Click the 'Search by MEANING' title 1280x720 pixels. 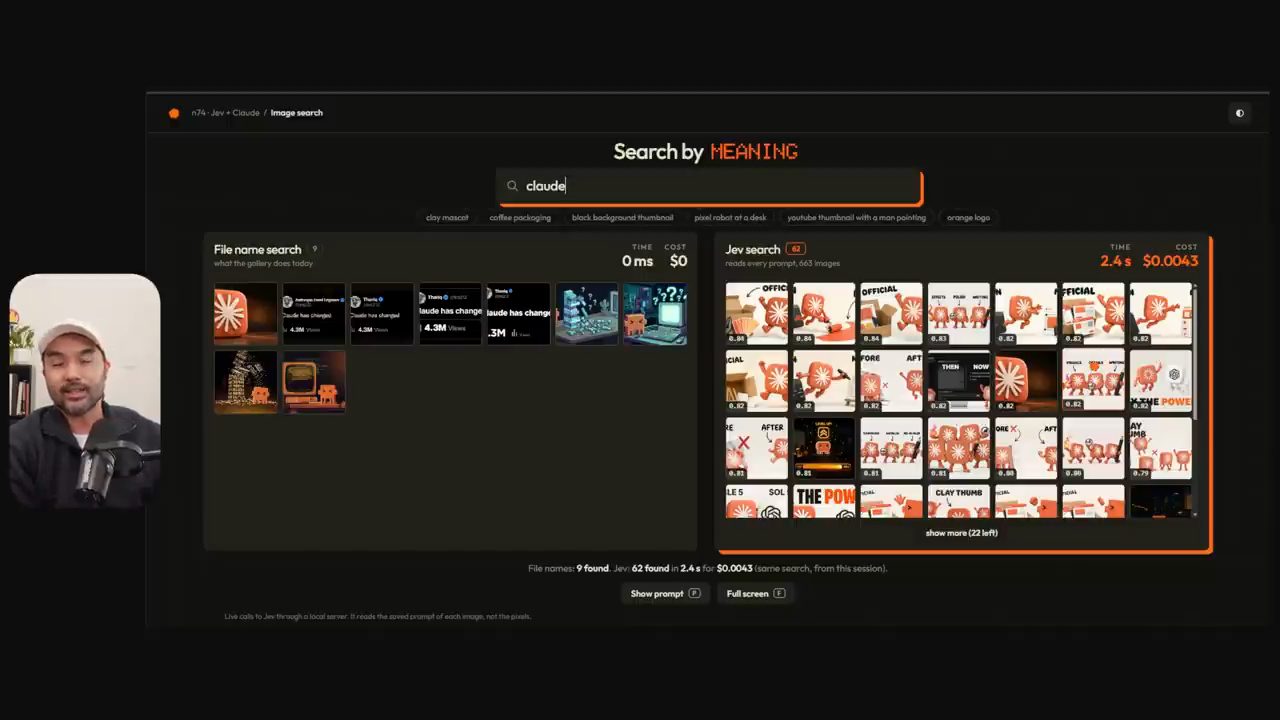tap(705, 152)
